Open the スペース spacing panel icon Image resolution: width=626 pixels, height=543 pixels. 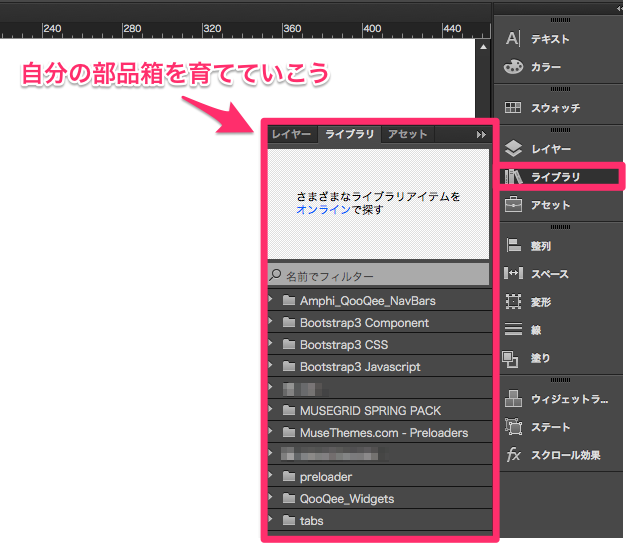(x=513, y=273)
